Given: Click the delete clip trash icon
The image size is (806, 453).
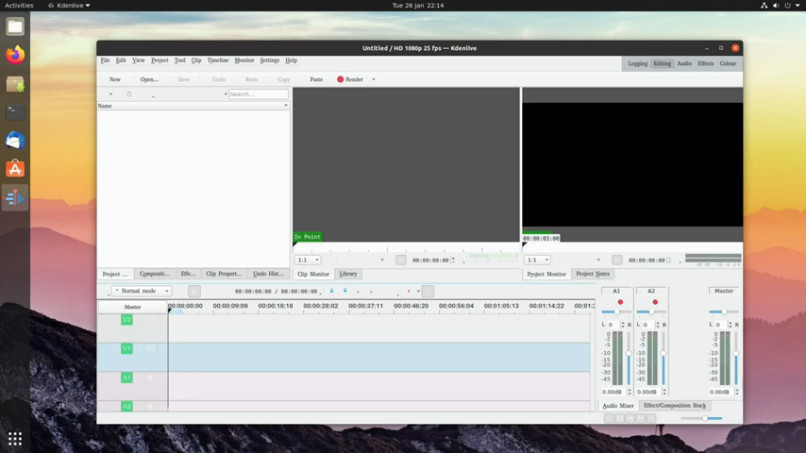Looking at the screenshot, I should (x=129, y=94).
